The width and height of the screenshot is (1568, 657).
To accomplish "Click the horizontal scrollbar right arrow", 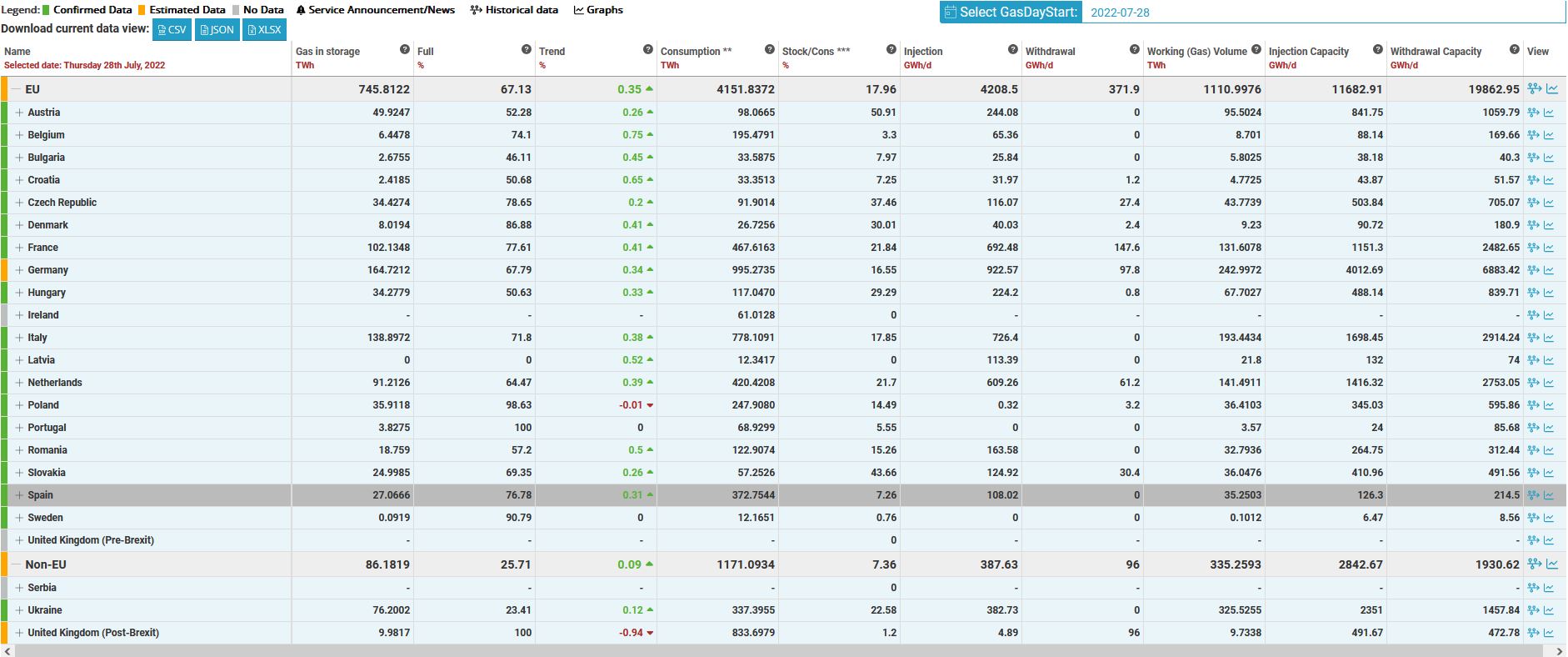I will [x=1561, y=650].
